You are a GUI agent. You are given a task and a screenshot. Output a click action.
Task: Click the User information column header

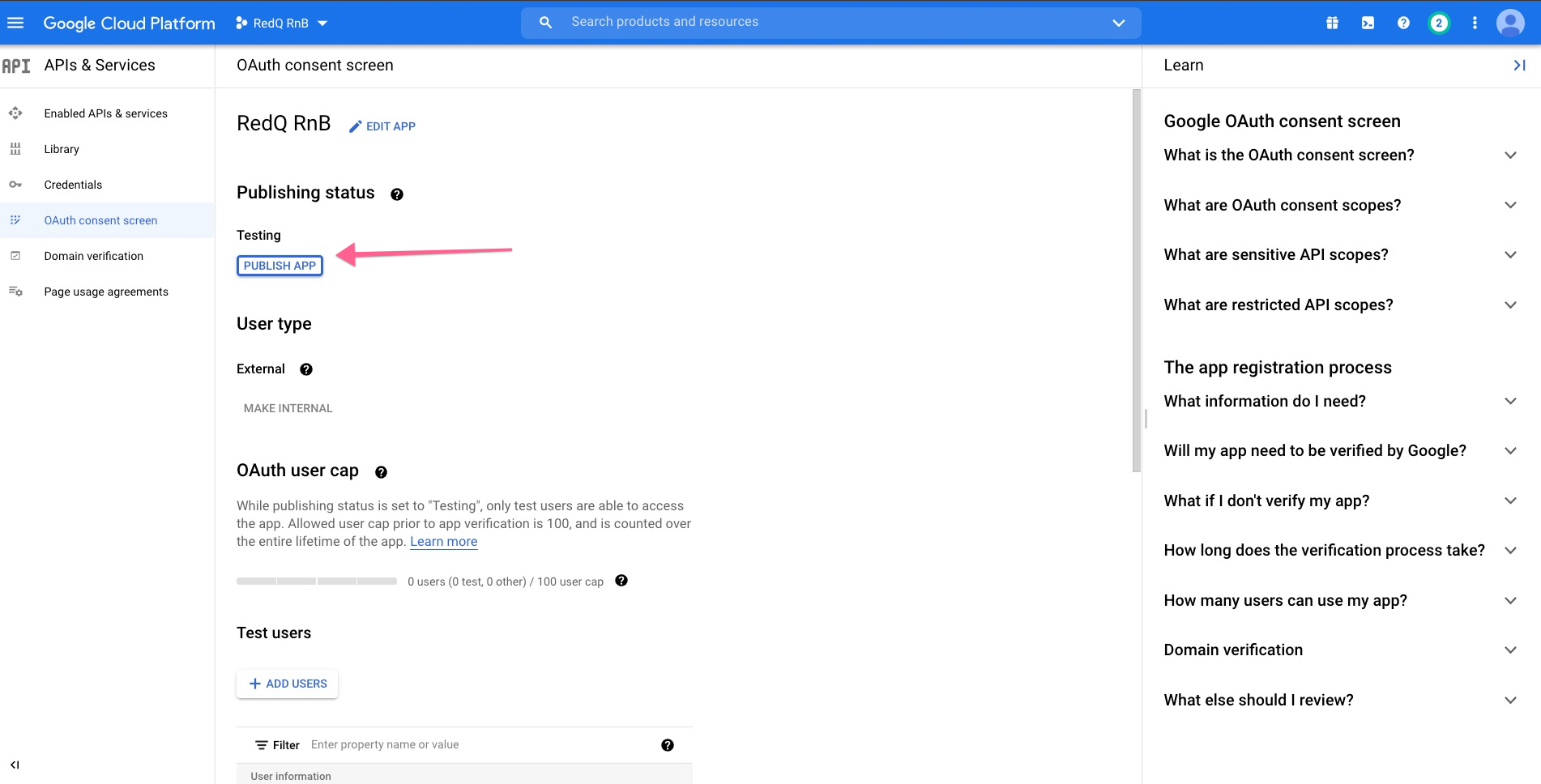click(291, 776)
